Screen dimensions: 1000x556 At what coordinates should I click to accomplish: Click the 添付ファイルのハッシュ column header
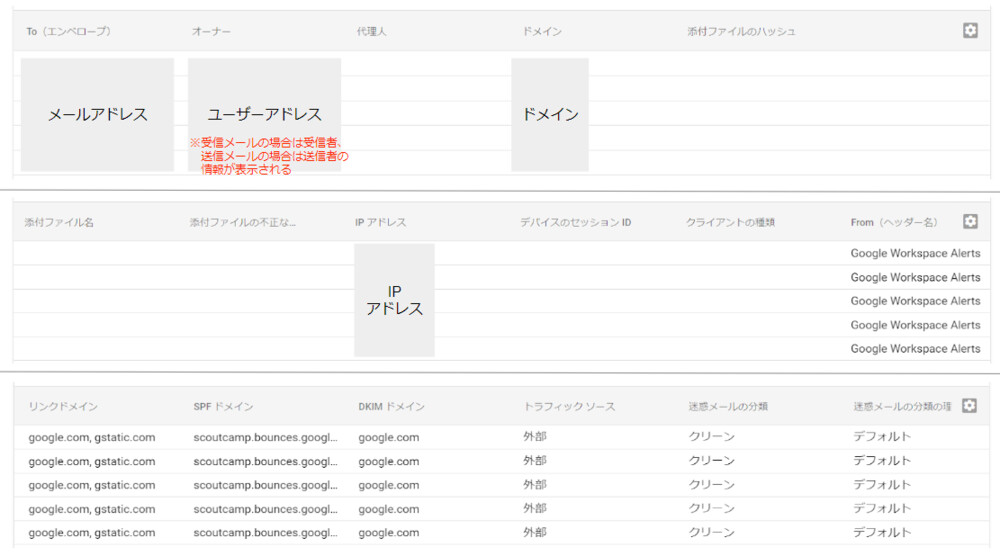[741, 32]
